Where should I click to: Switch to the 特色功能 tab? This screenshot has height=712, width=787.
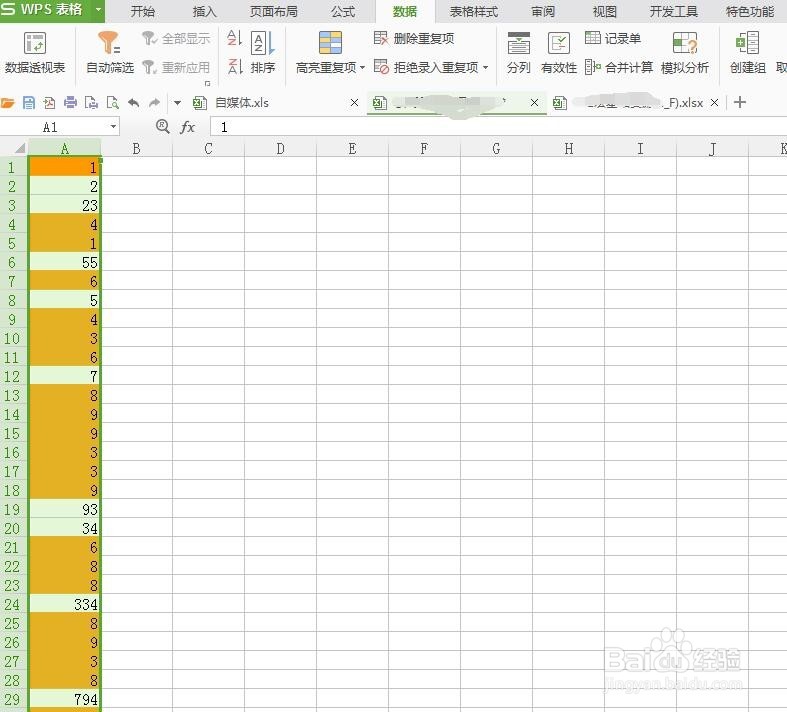click(750, 11)
